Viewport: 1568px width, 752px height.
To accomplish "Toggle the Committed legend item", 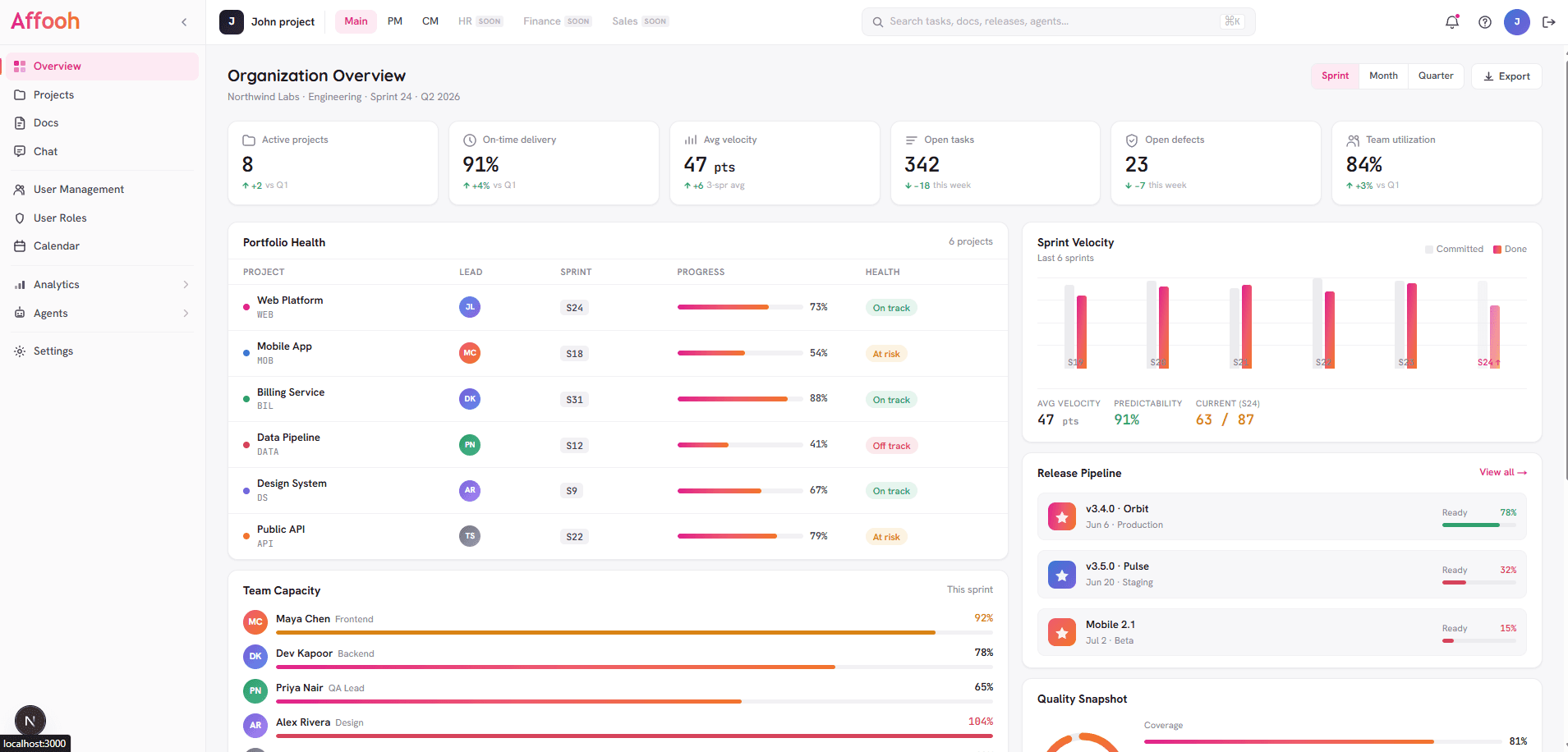I will point(1454,250).
